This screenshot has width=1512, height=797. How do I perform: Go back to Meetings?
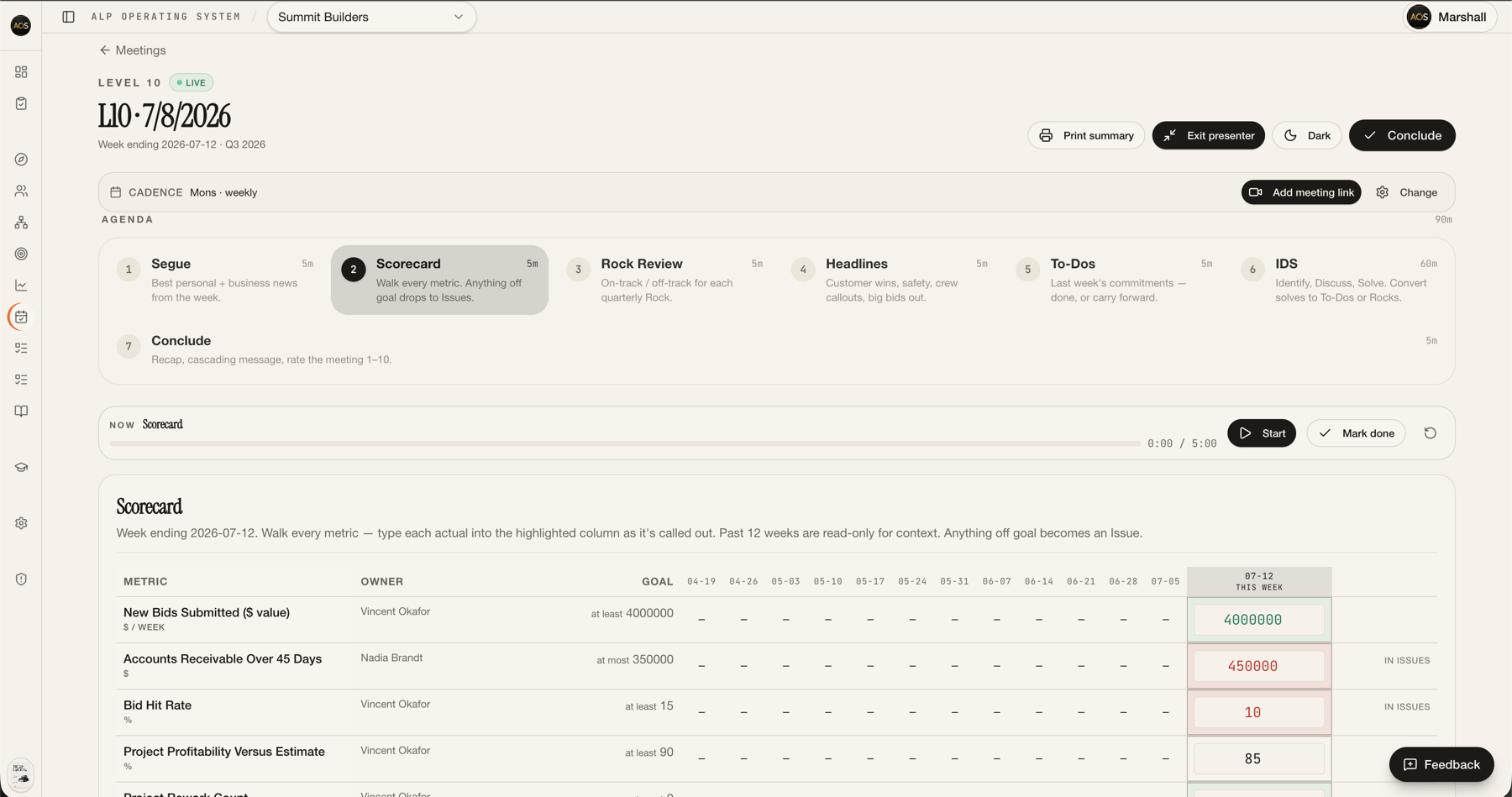coord(133,50)
